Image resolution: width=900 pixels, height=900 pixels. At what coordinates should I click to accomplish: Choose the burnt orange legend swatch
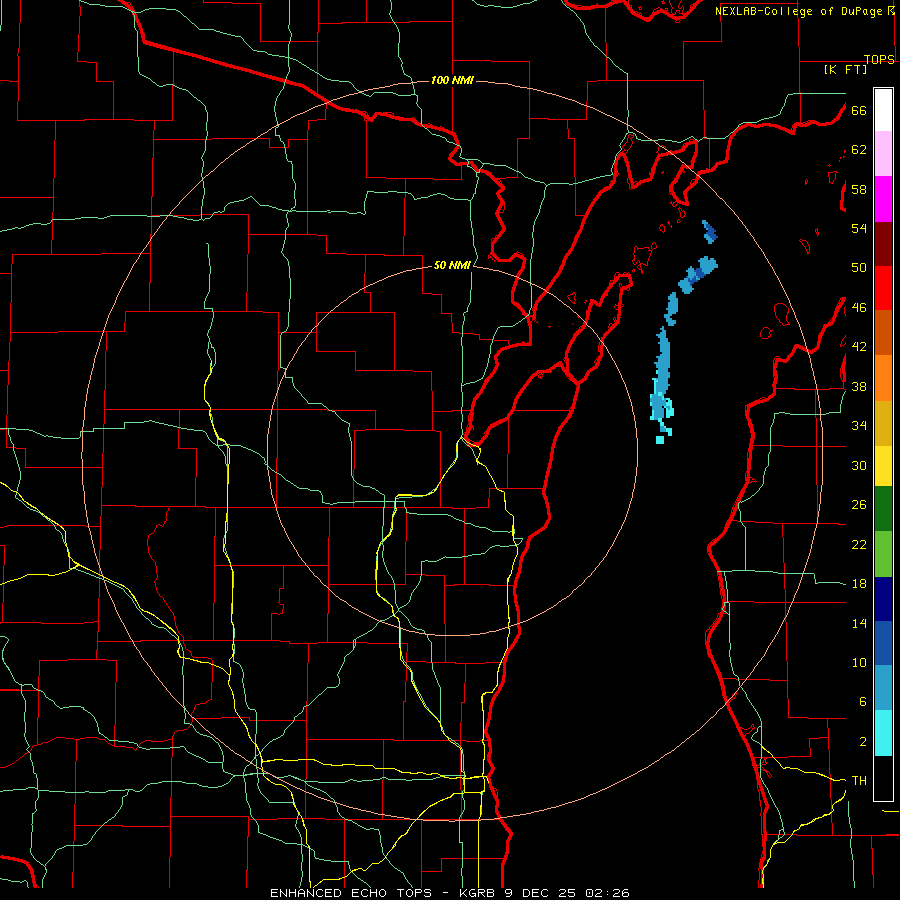883,332
